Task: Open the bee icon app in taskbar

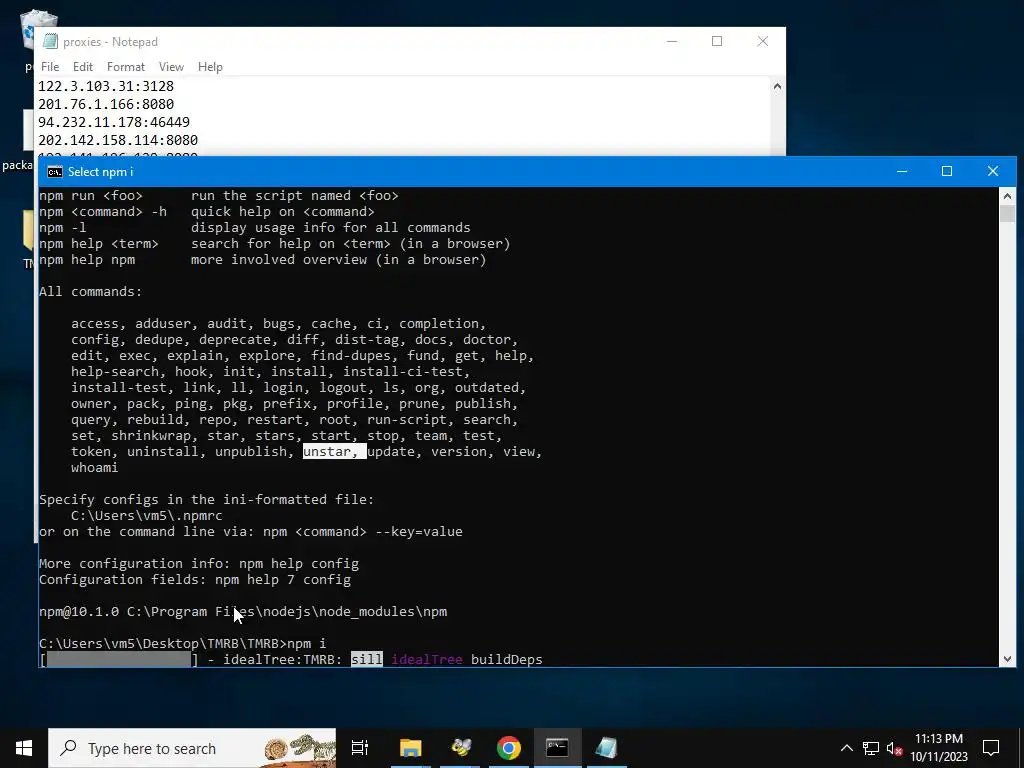Action: pos(460,748)
